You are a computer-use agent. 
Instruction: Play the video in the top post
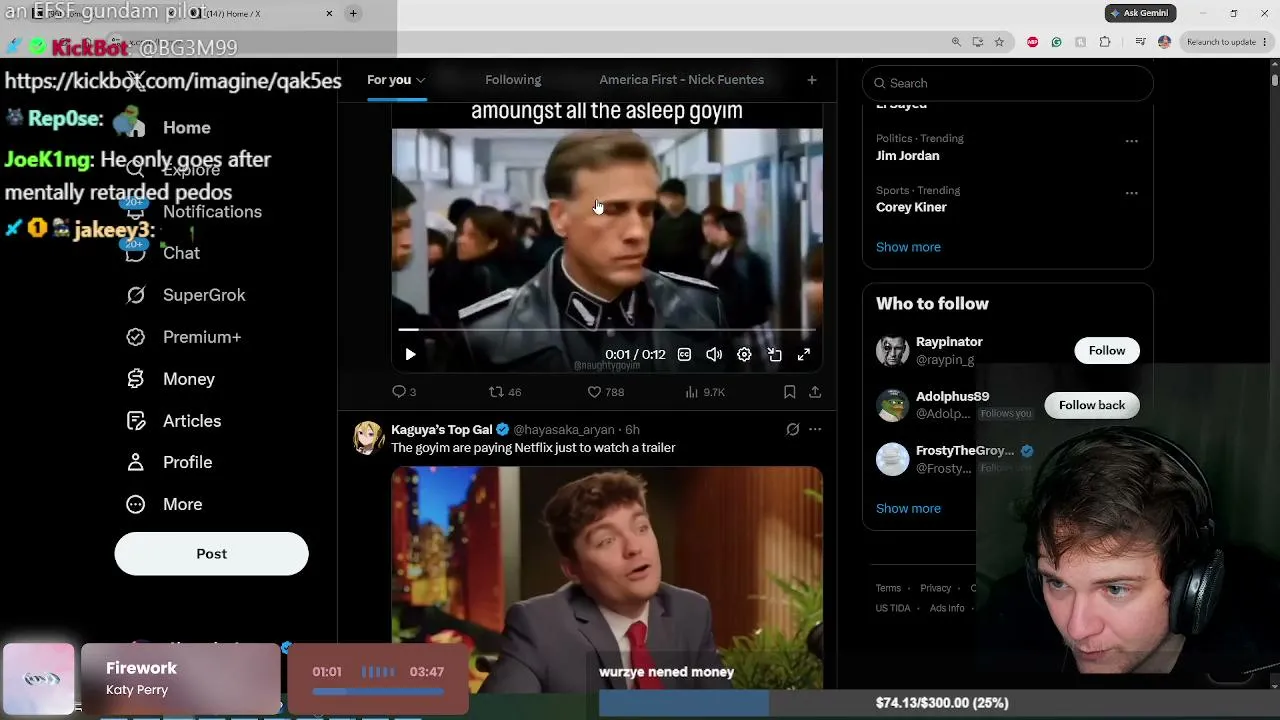coord(410,354)
